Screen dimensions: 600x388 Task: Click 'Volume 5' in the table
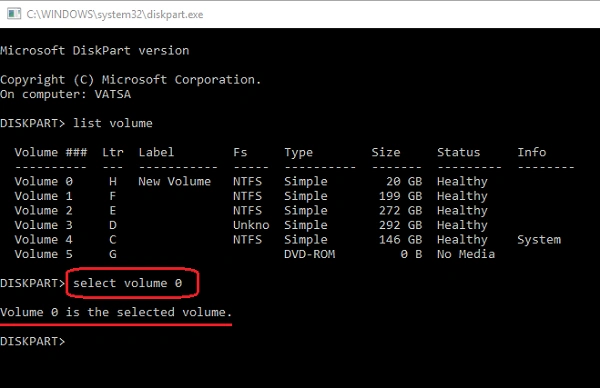[43, 254]
